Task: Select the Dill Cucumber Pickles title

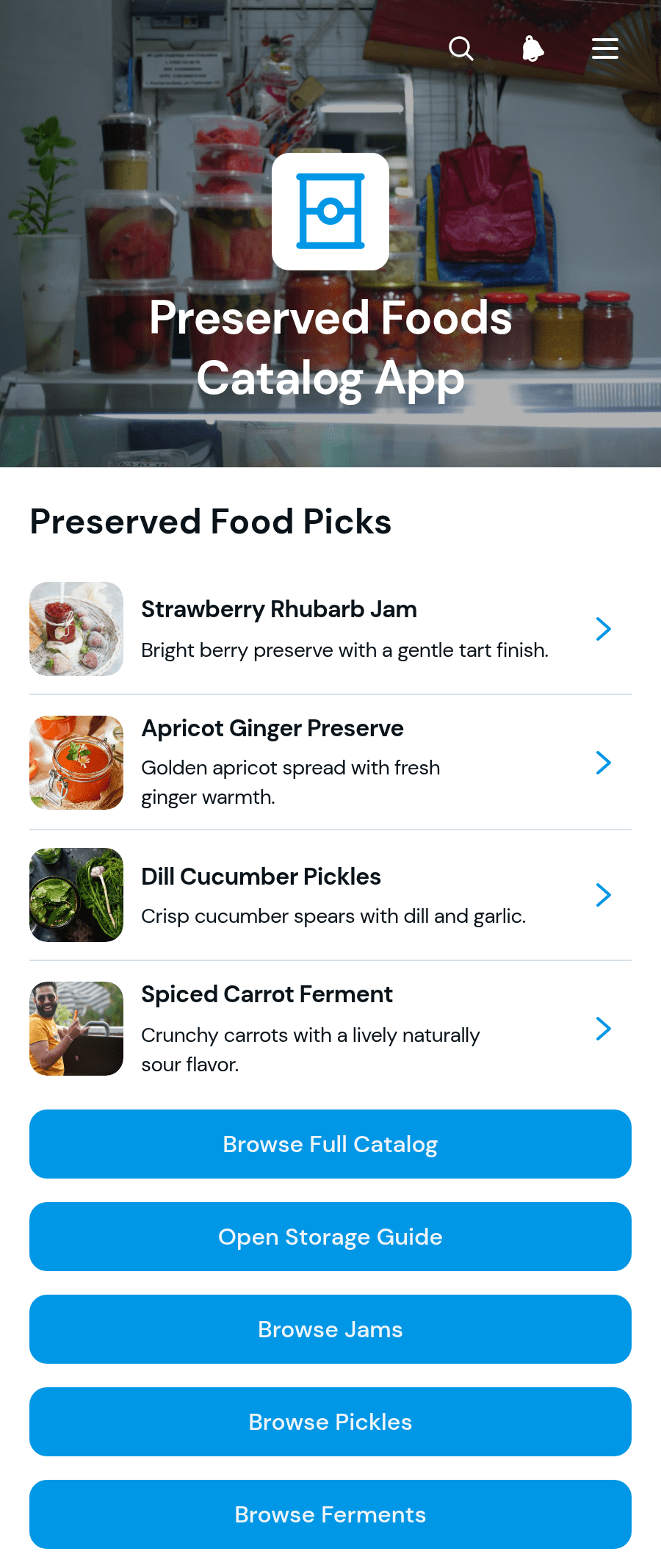Action: coord(261,877)
